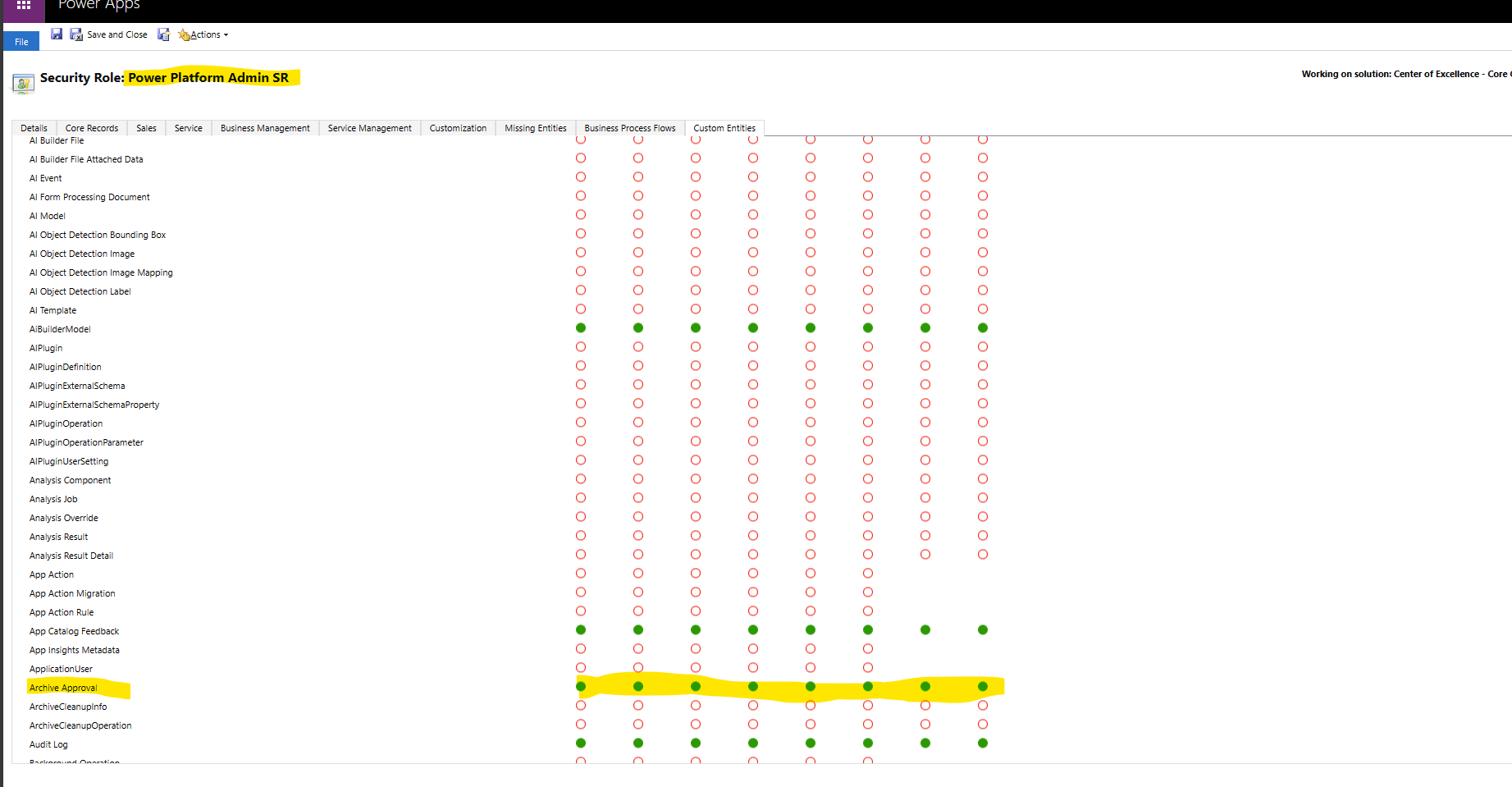1512x787 pixels.
Task: Open the File menu
Action: (20, 40)
